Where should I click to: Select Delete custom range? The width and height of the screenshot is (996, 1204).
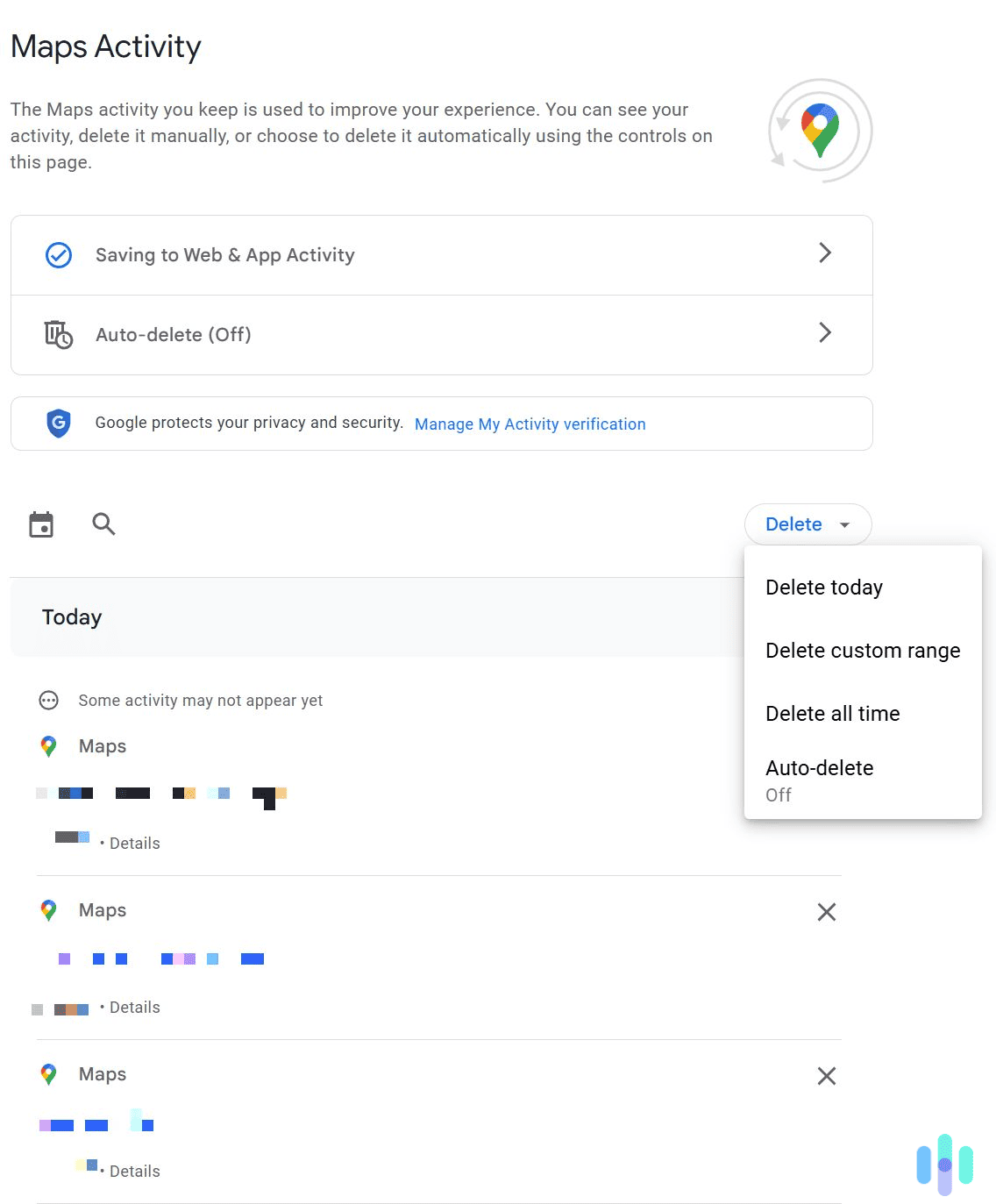863,650
